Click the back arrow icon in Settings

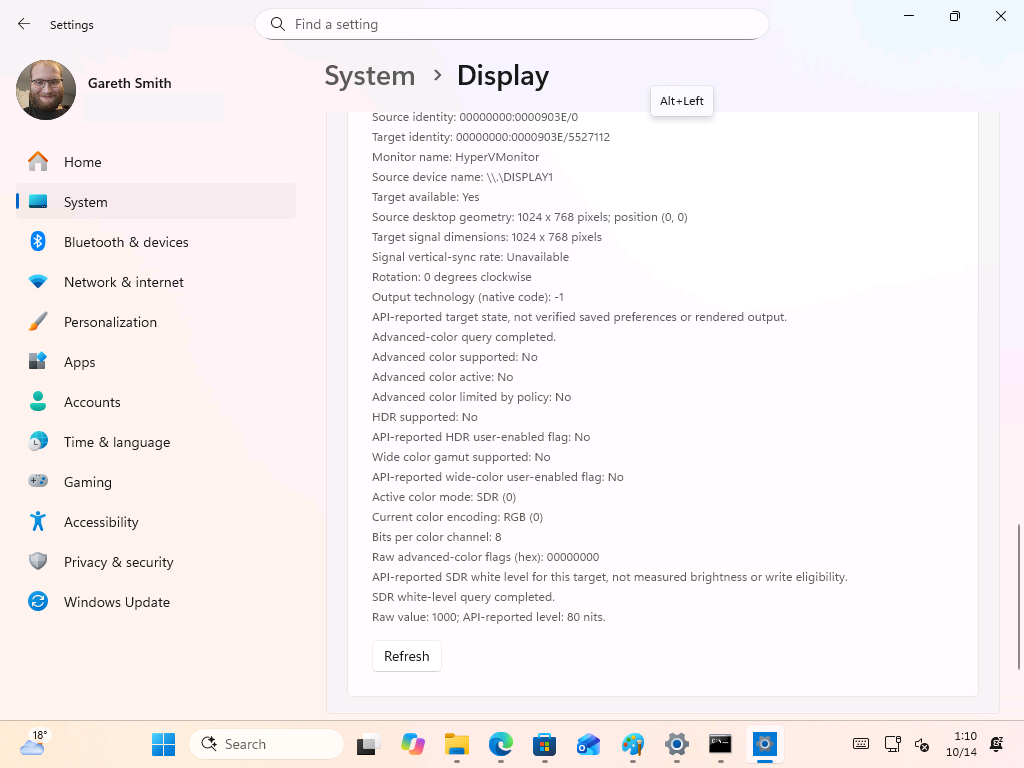coord(24,24)
